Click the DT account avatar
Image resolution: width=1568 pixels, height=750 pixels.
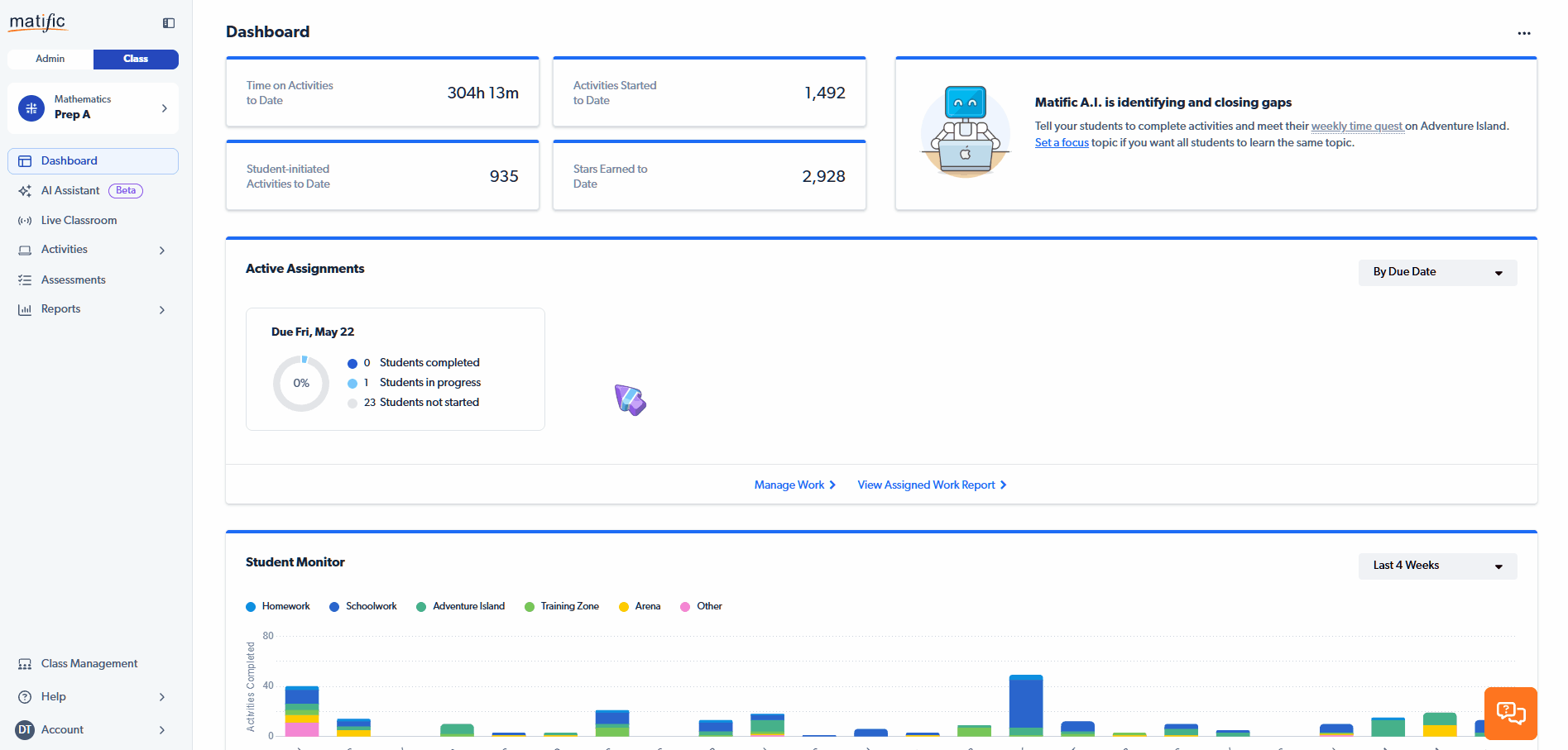click(25, 730)
